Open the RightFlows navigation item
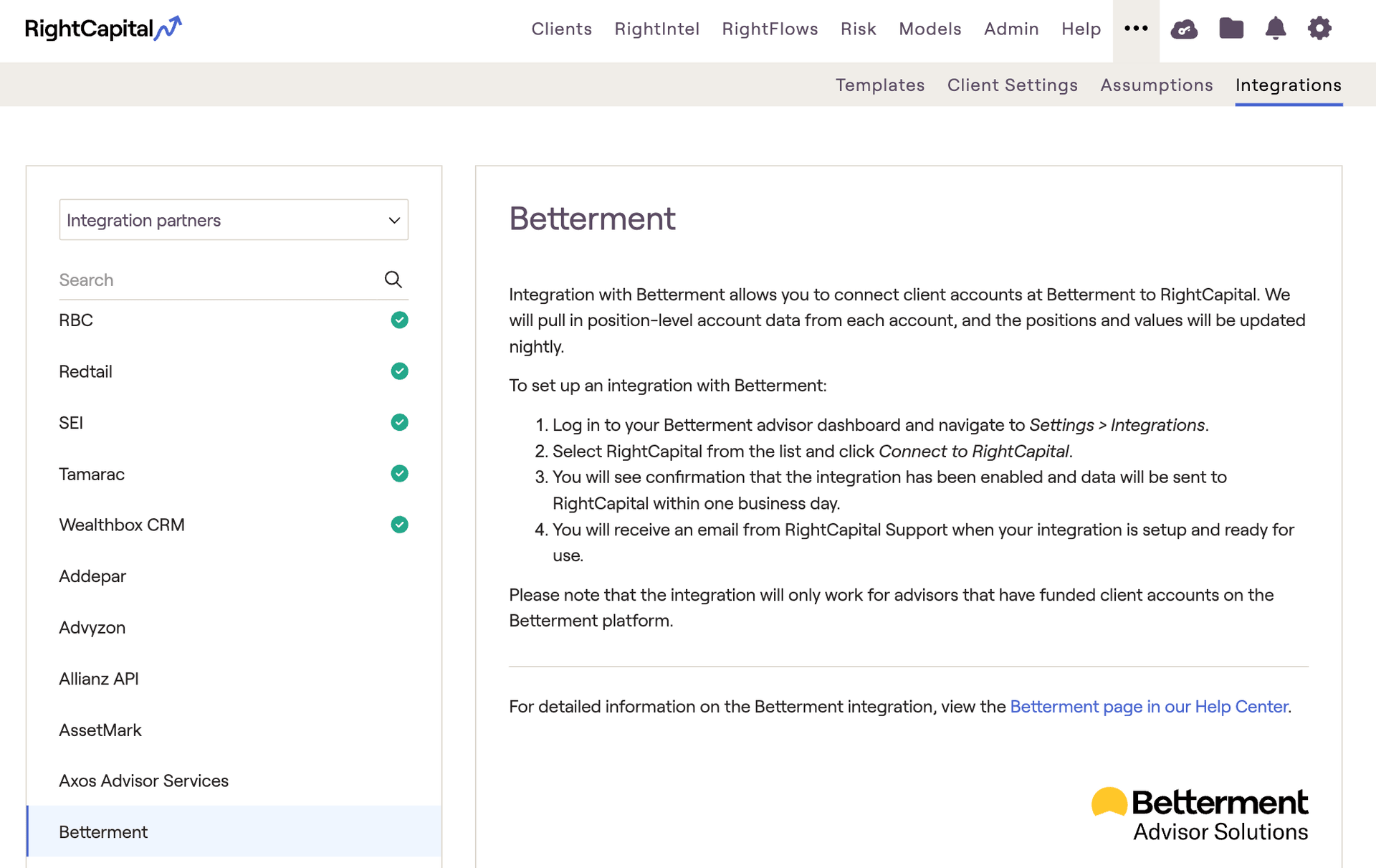1376x868 pixels. tap(770, 29)
